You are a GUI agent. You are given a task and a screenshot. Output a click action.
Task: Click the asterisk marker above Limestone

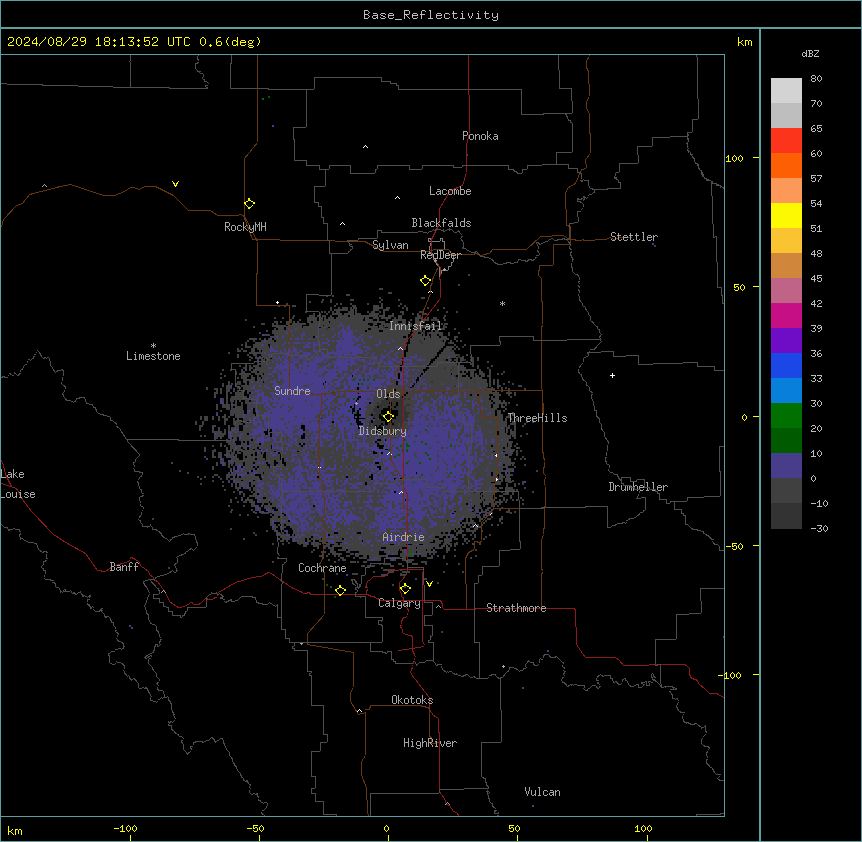coord(153,346)
